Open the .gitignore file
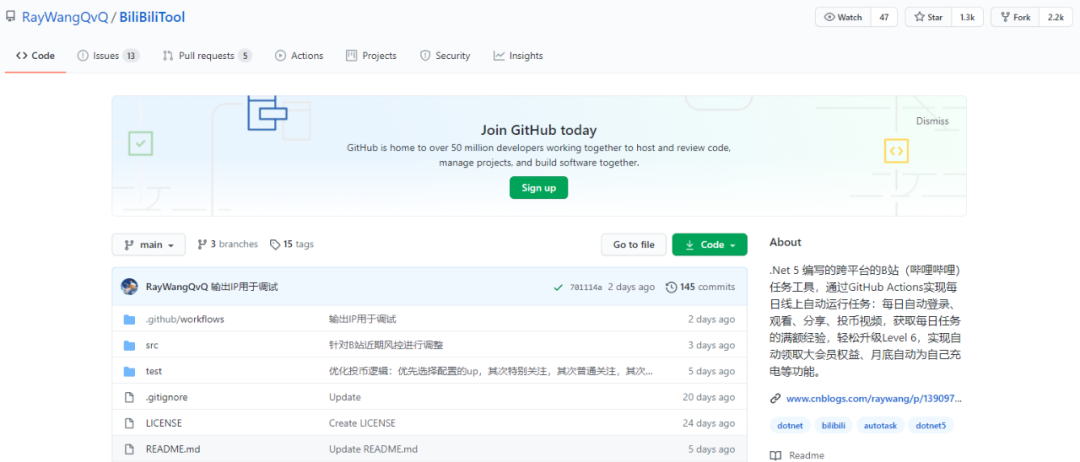1080x462 pixels. [x=167, y=397]
